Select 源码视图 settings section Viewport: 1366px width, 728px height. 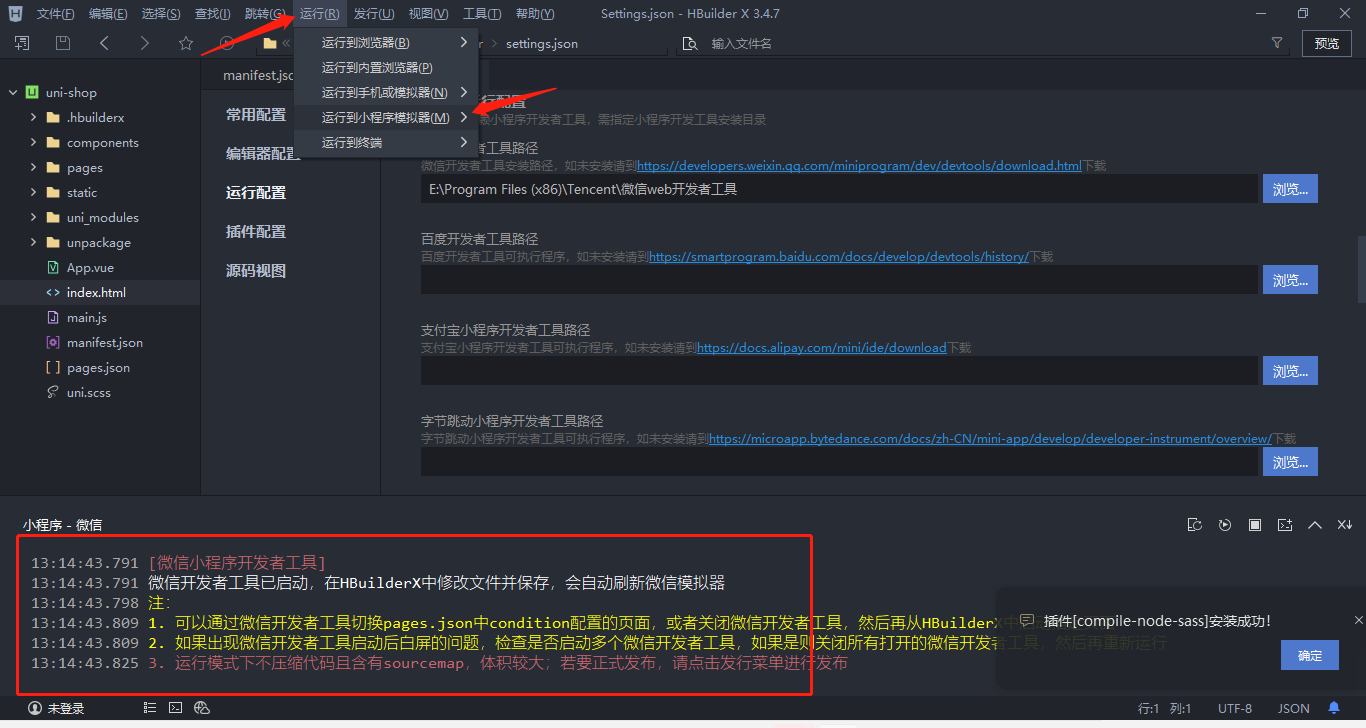[256, 270]
